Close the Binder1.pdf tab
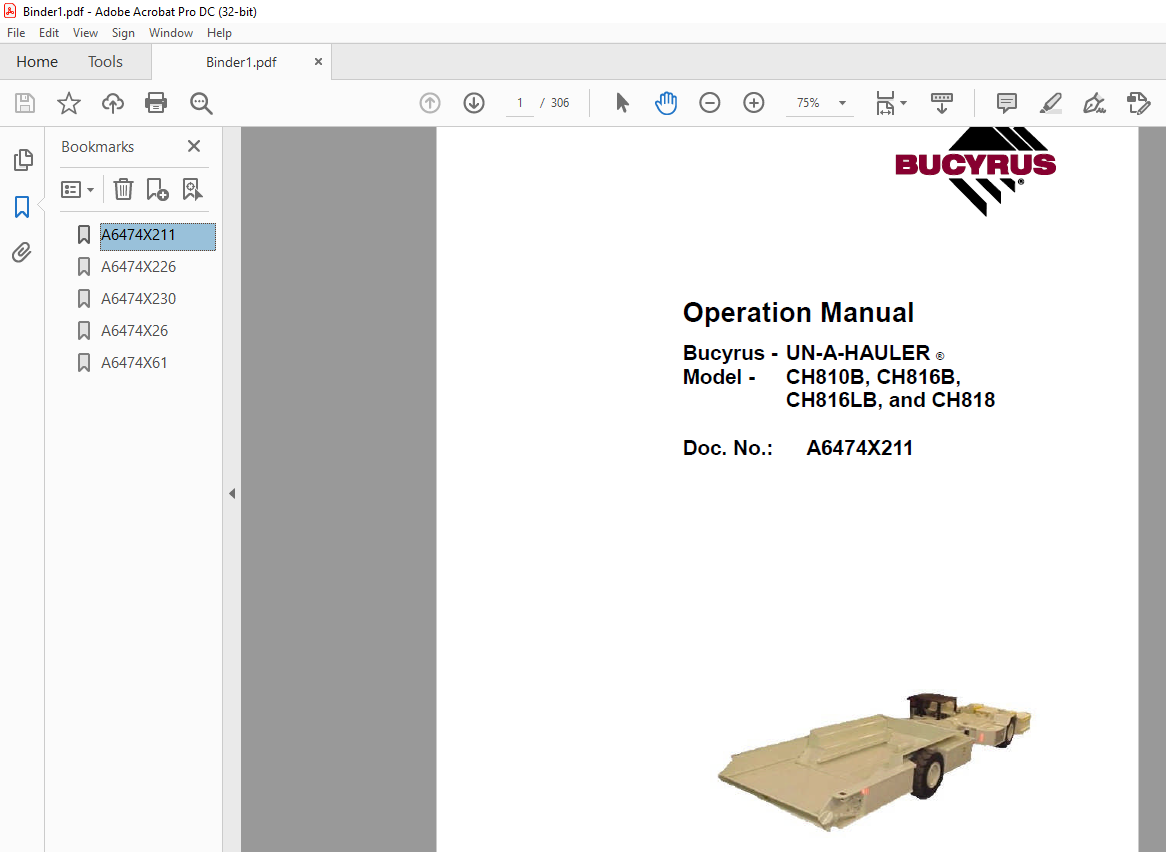1166x852 pixels. [318, 62]
